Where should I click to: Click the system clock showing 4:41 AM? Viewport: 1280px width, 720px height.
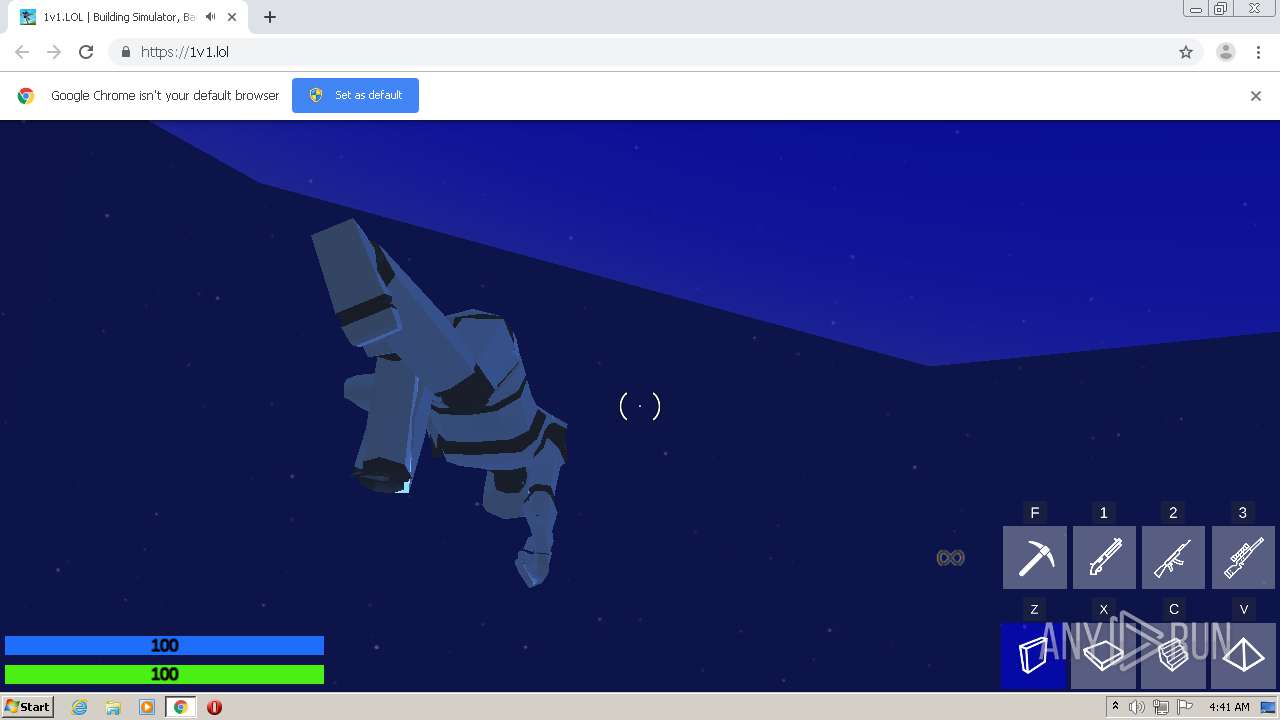(1229, 707)
